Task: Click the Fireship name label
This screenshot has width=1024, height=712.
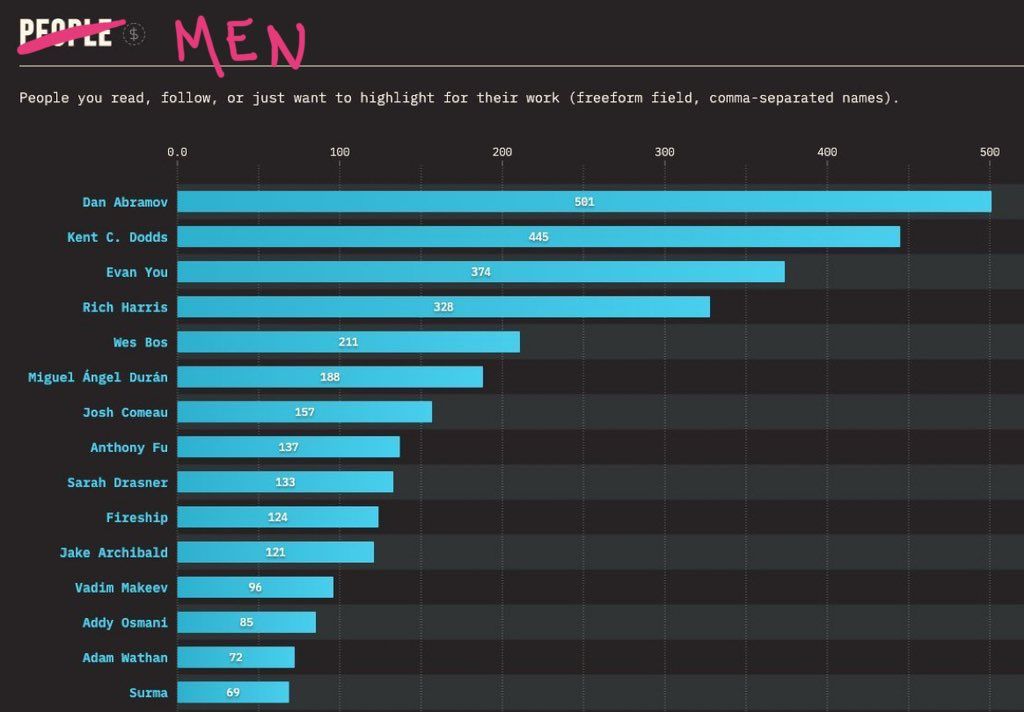Action: (x=137, y=517)
